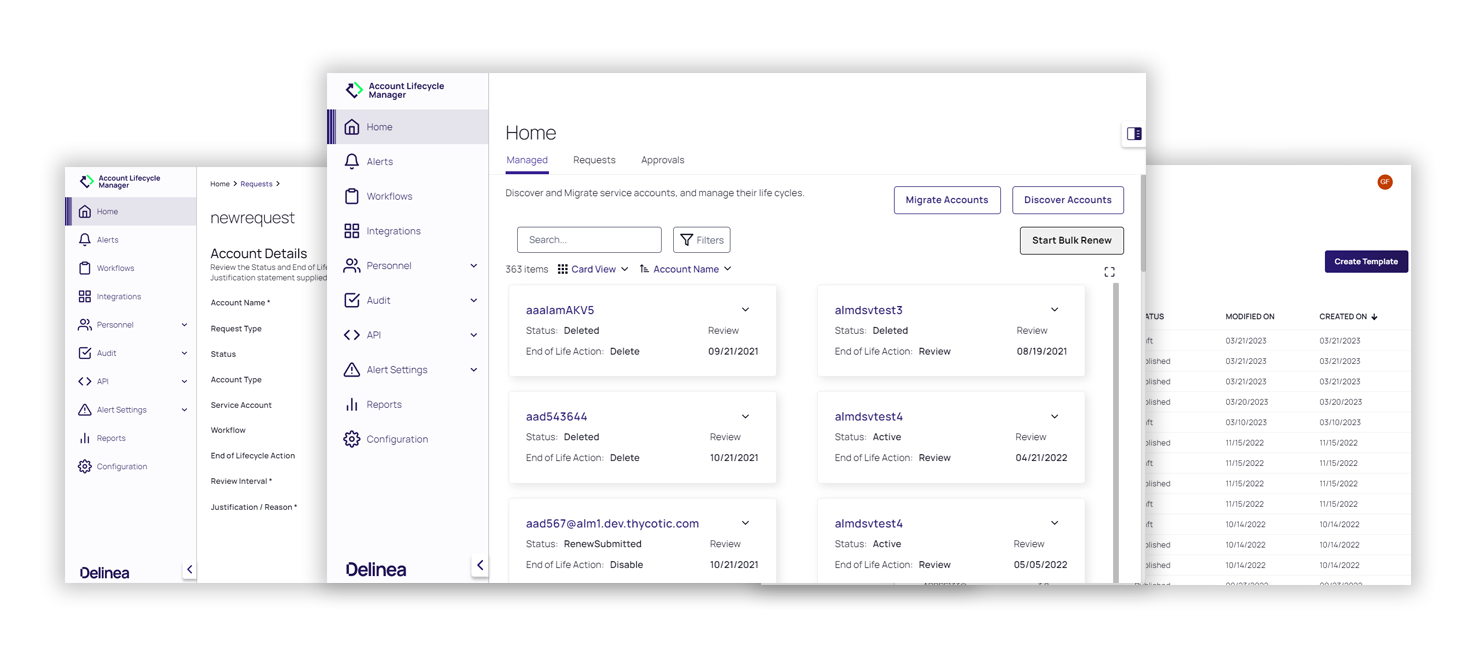
Task: Switch to the Requests tab
Action: point(594,160)
